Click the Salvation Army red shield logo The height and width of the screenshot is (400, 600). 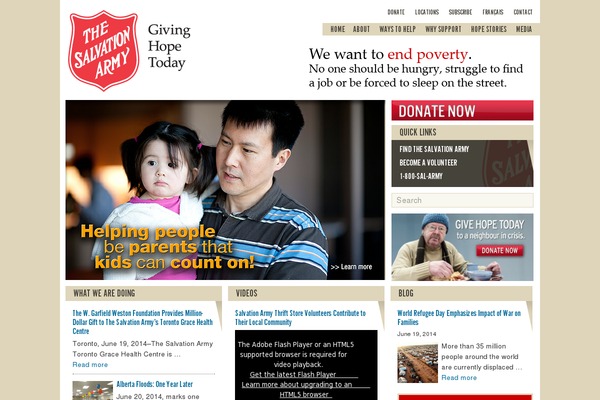[104, 51]
